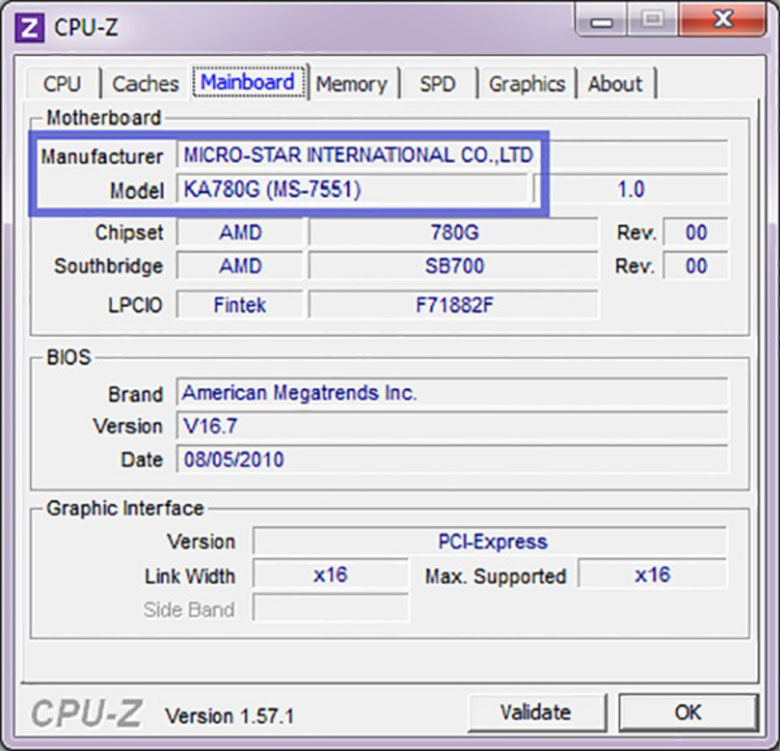Close the CPU-Z window

[x=722, y=20]
